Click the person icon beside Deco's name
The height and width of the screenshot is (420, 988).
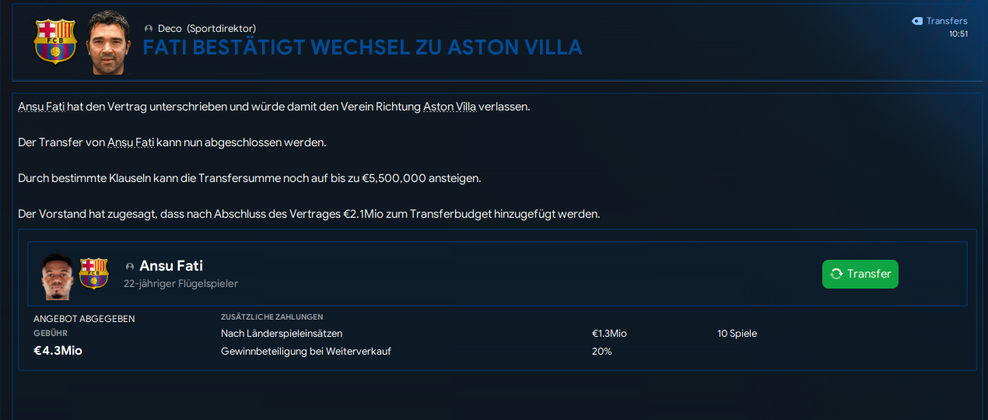[x=149, y=29]
